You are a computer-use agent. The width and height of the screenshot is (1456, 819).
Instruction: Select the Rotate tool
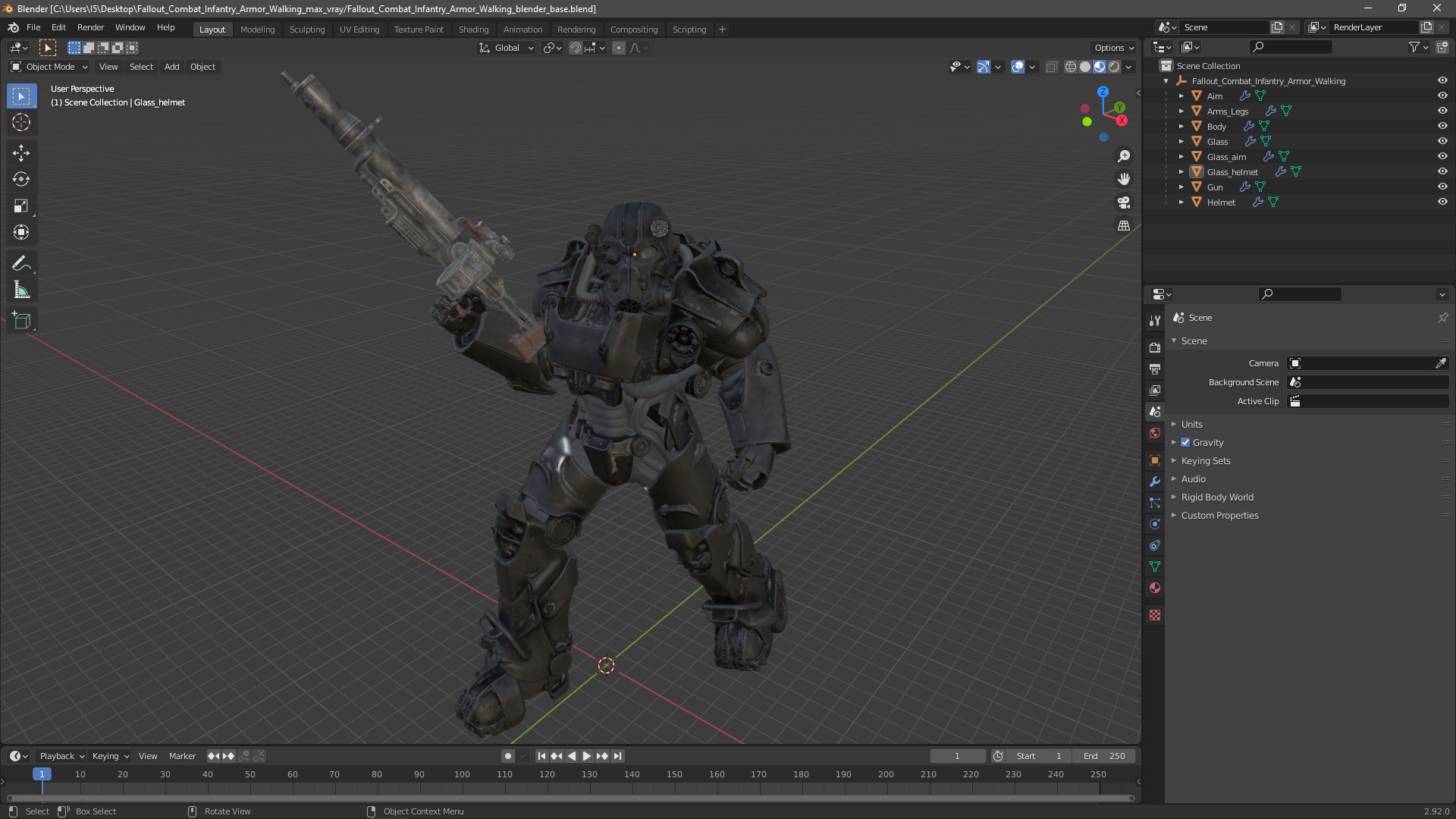point(21,180)
